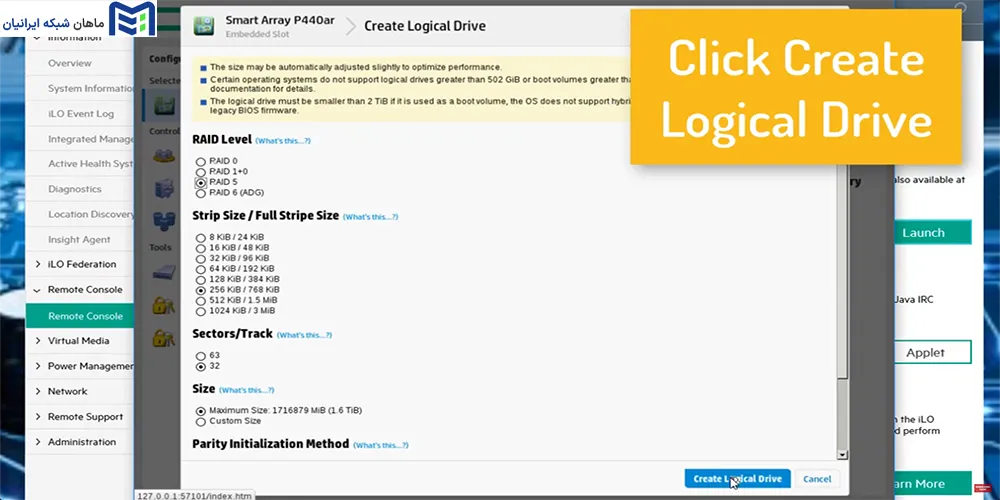Choose 64 KiB / 192 KiB strip size
The image size is (1000, 500).
point(201,269)
